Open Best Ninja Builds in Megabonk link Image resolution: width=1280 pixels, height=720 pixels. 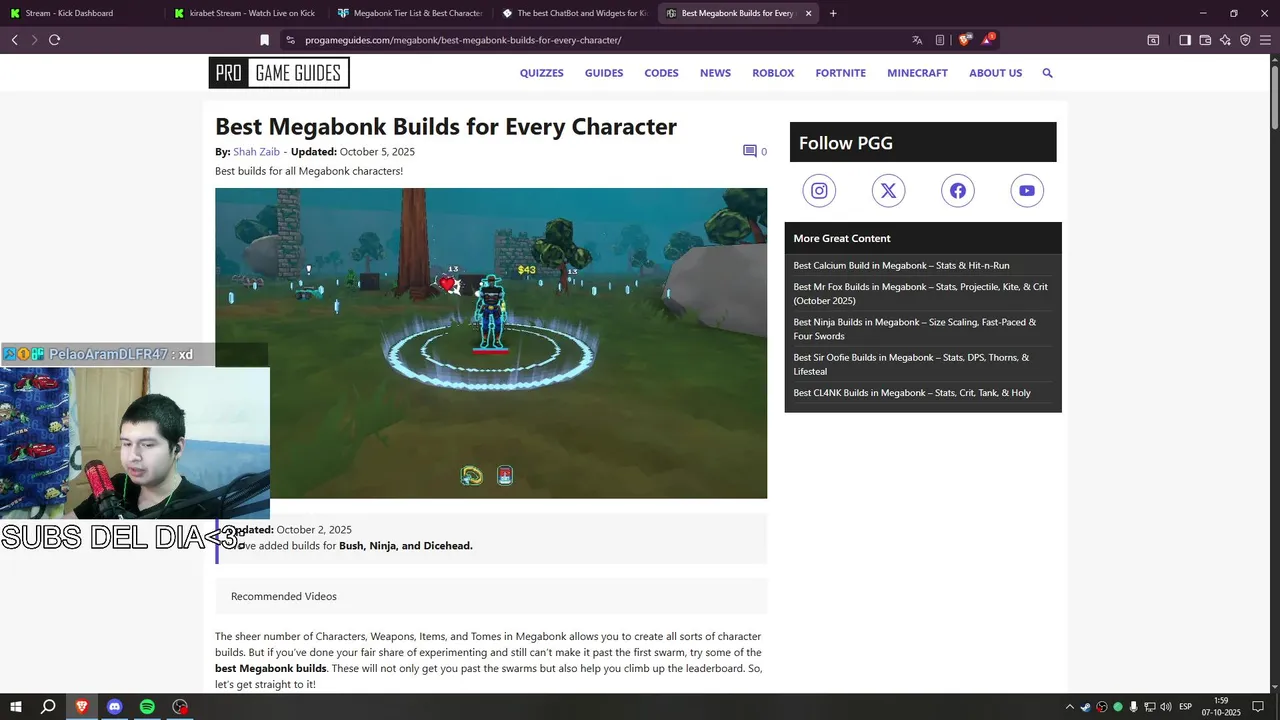(x=915, y=329)
